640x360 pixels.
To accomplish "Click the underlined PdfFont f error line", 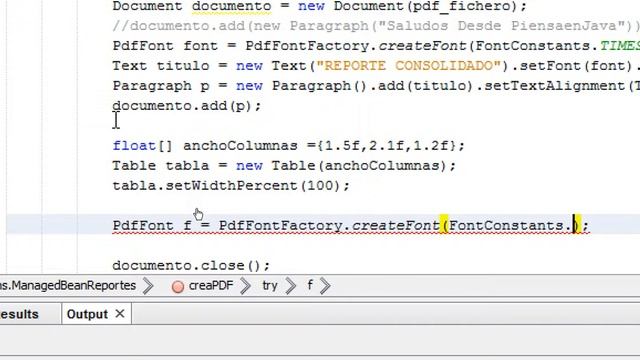I will click(351, 226).
